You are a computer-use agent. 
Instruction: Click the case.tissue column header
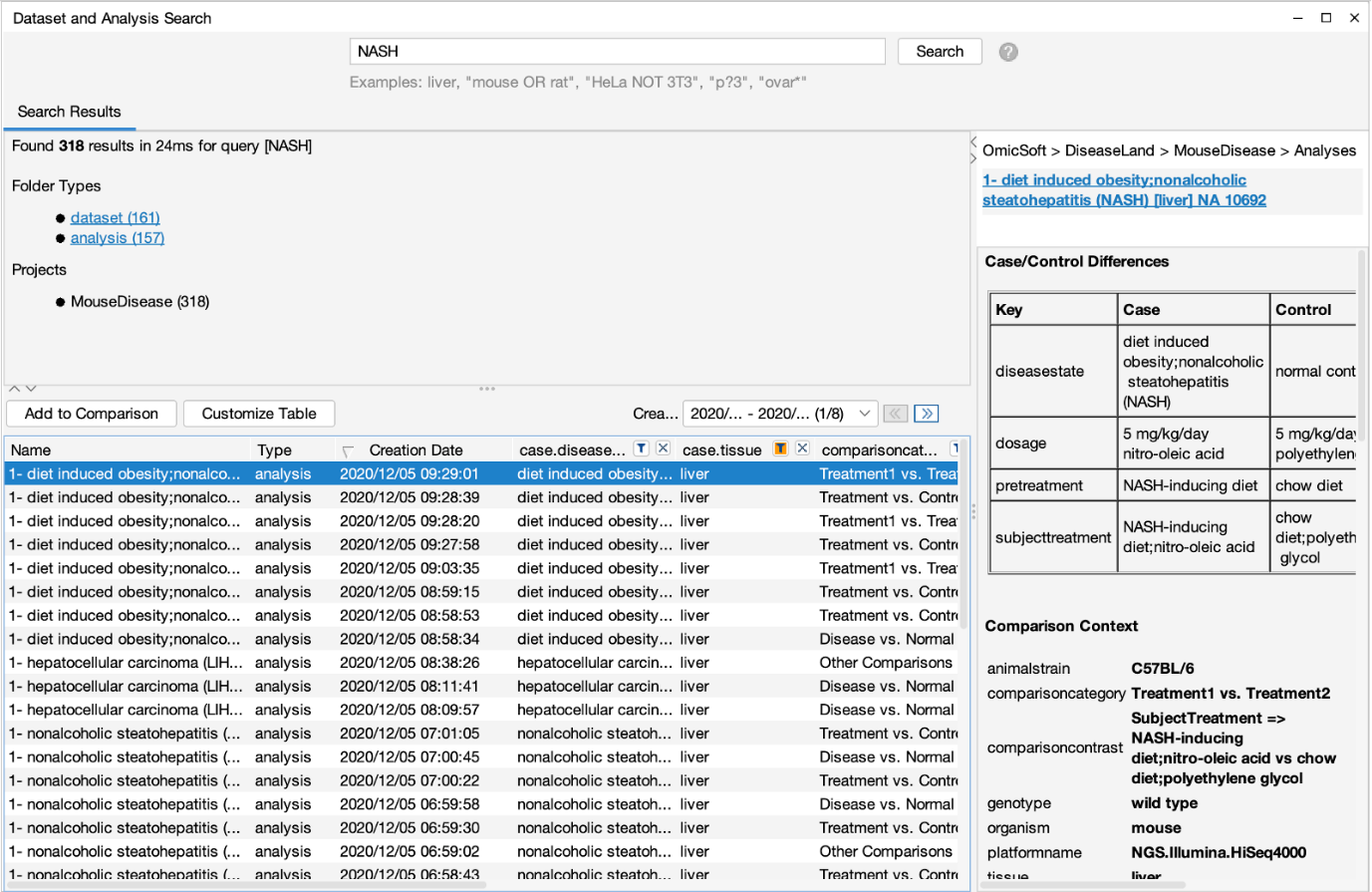pyautogui.click(x=721, y=449)
